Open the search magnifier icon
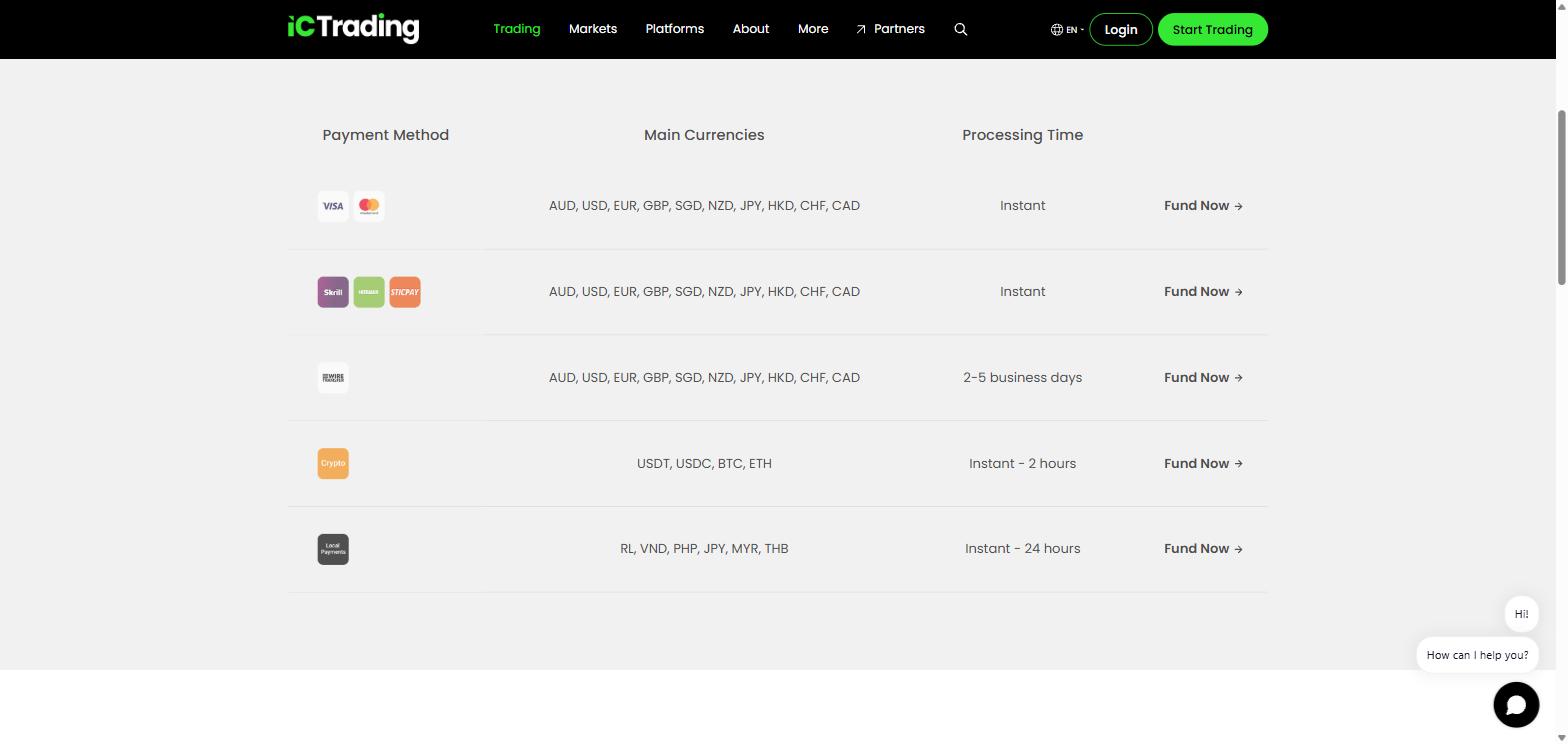1568x744 pixels. [x=961, y=29]
